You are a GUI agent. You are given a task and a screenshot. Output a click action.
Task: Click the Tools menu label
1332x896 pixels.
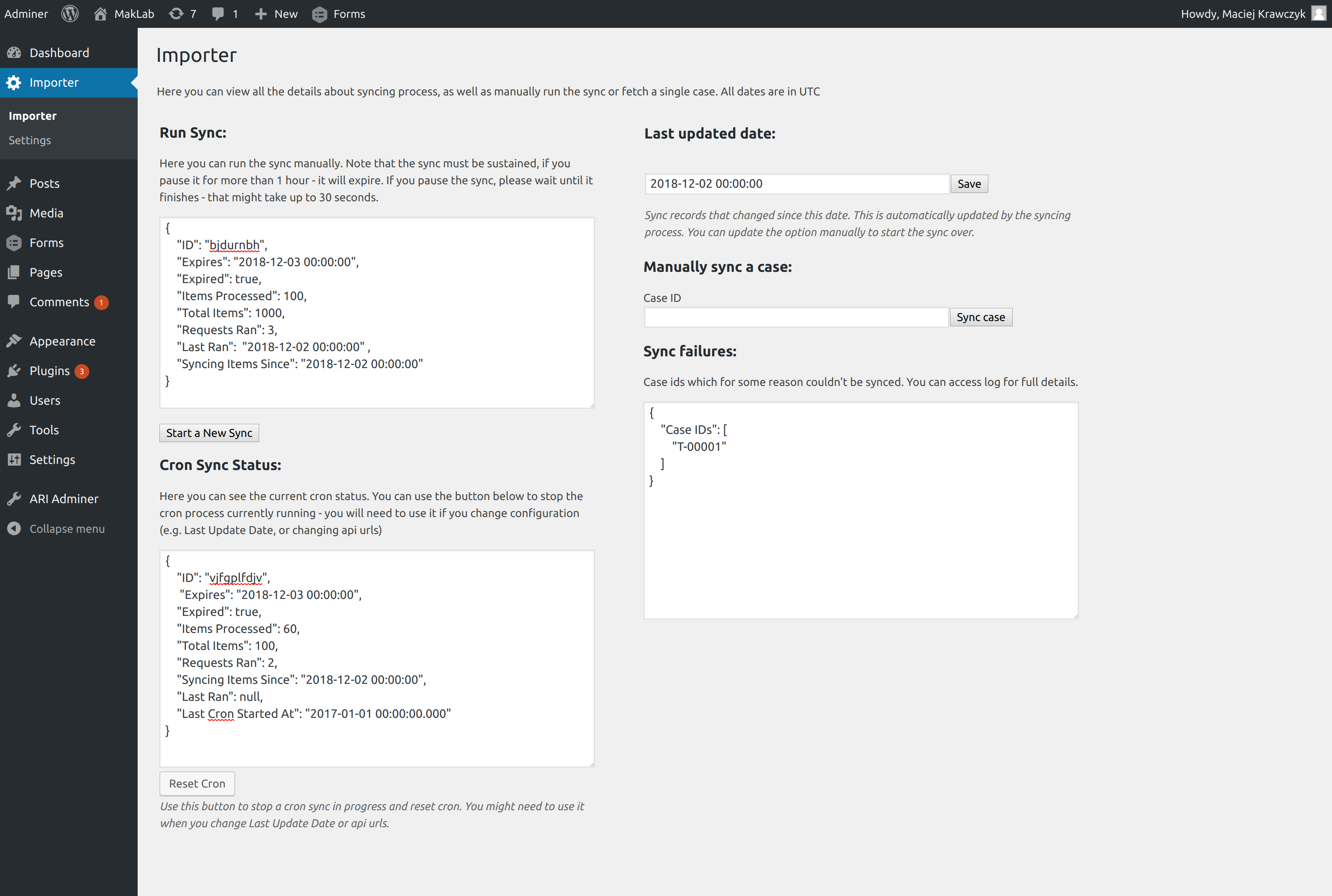pyautogui.click(x=44, y=430)
